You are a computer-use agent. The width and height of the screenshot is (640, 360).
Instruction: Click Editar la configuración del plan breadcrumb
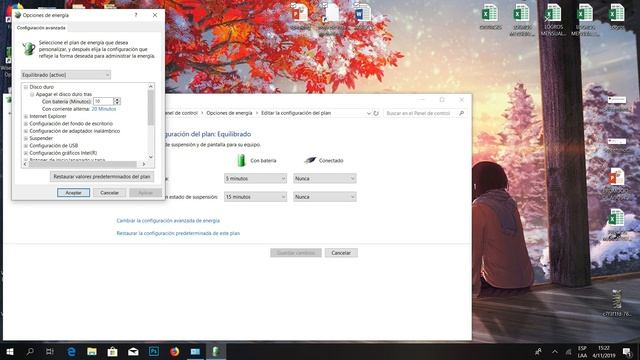[296, 113]
